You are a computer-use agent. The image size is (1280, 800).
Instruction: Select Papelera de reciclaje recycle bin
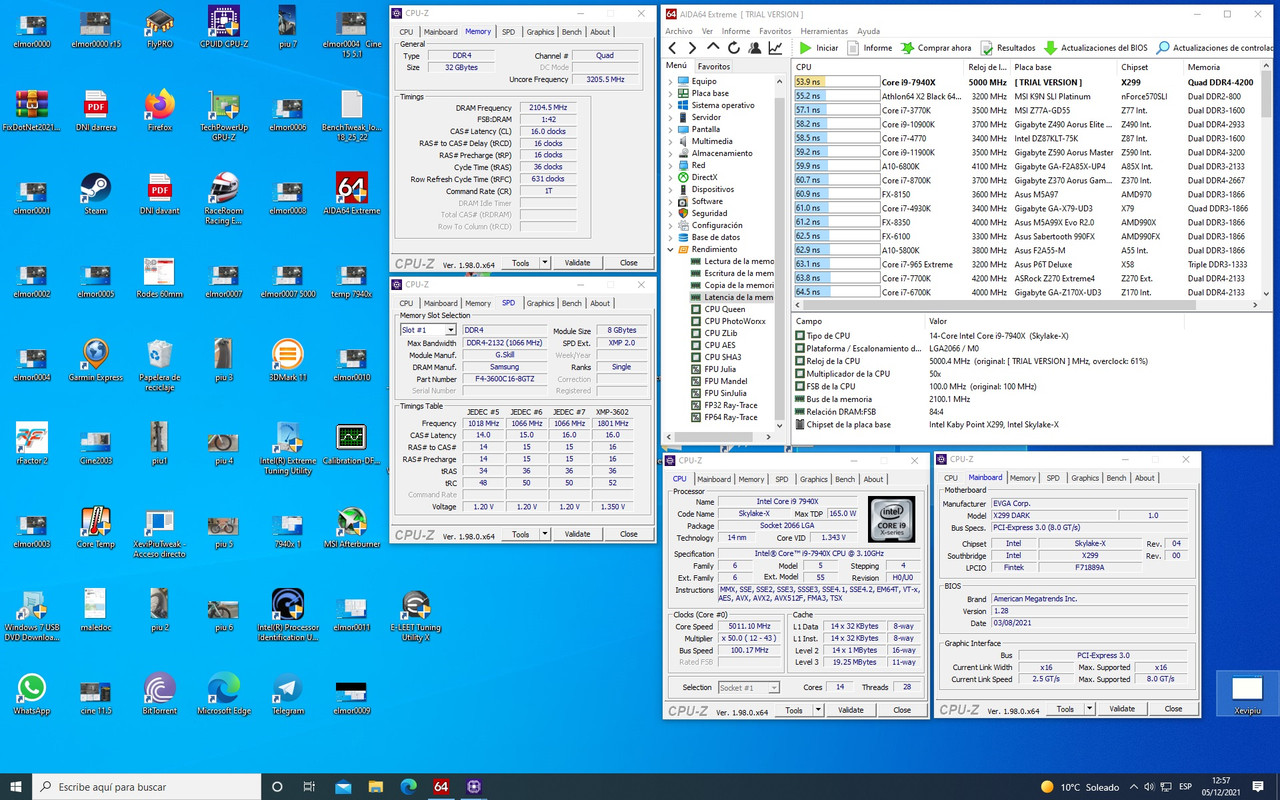(159, 365)
